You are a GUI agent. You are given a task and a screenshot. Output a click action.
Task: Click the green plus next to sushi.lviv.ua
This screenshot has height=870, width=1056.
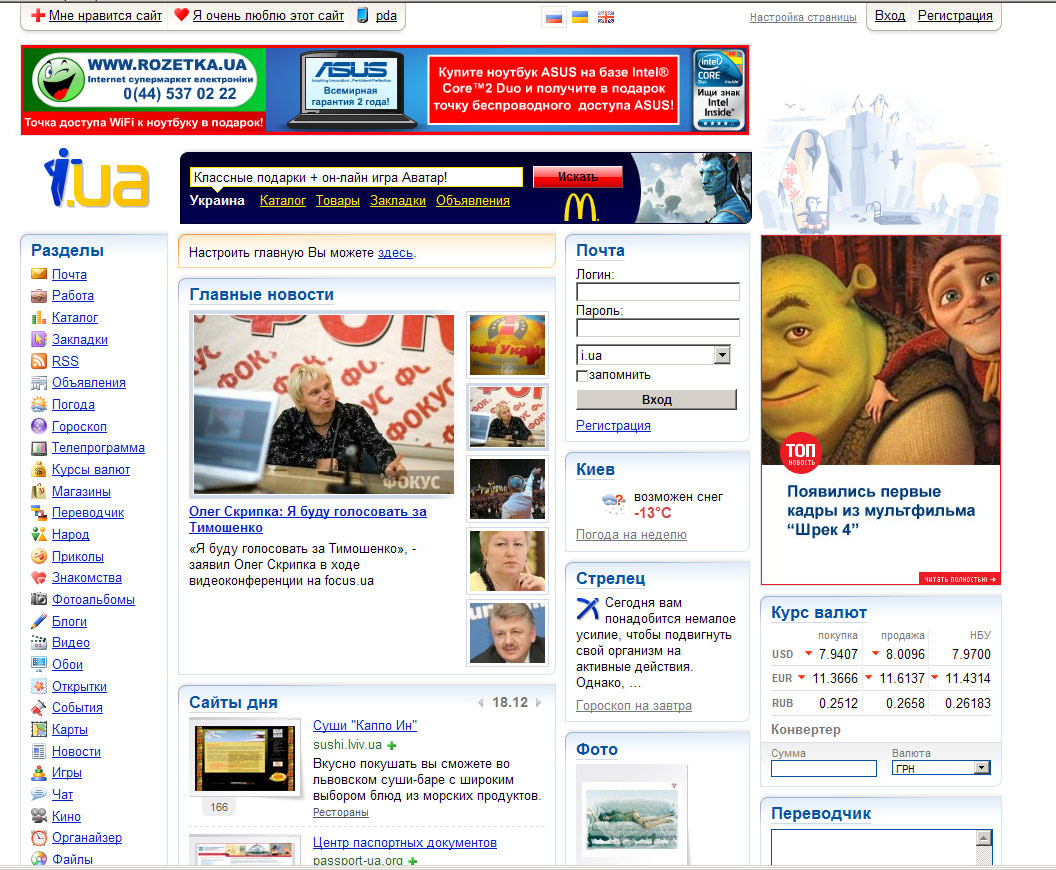pos(392,746)
